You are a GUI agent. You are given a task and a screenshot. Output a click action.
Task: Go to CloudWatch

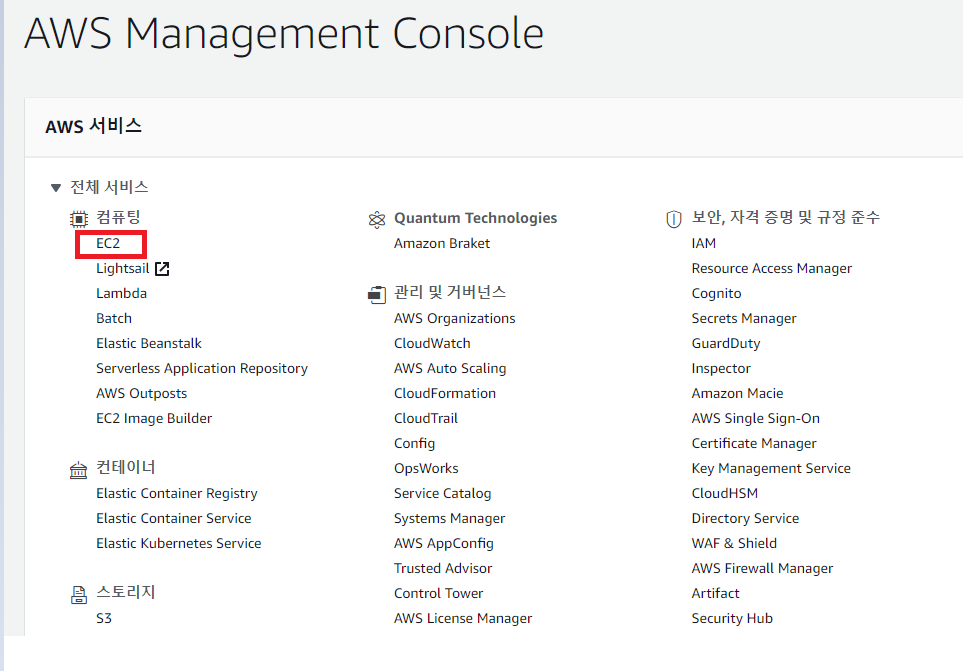click(432, 344)
